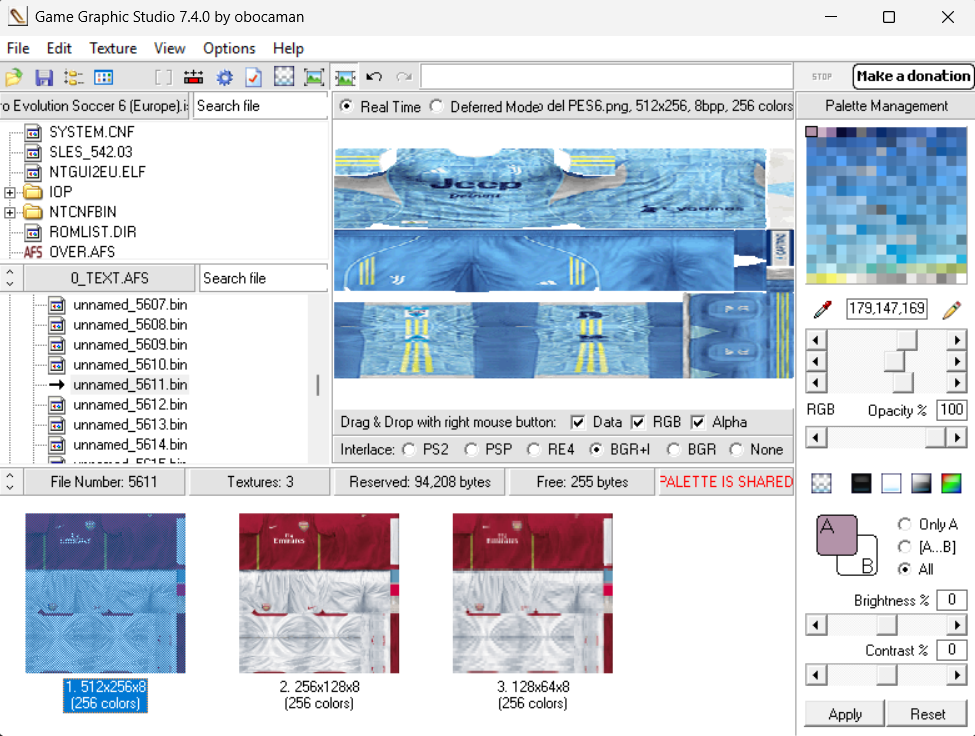The image size is (975, 736).
Task: Click the Contrast slider right arrow
Action: click(x=957, y=674)
